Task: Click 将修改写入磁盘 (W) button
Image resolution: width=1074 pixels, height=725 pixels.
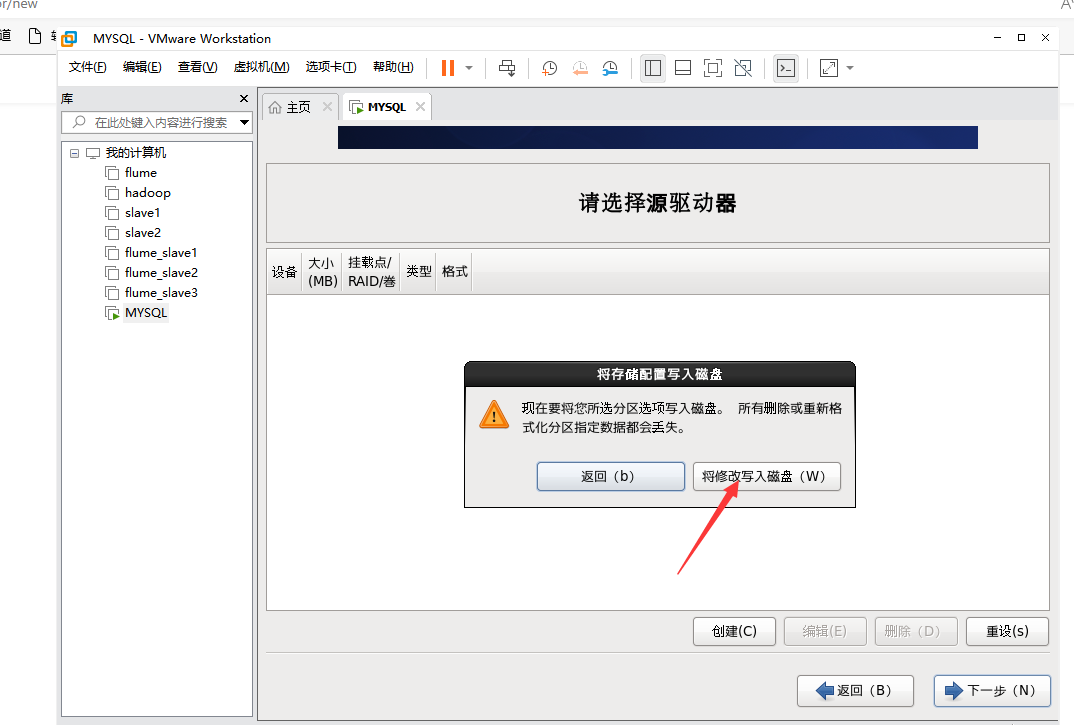Action: [766, 476]
